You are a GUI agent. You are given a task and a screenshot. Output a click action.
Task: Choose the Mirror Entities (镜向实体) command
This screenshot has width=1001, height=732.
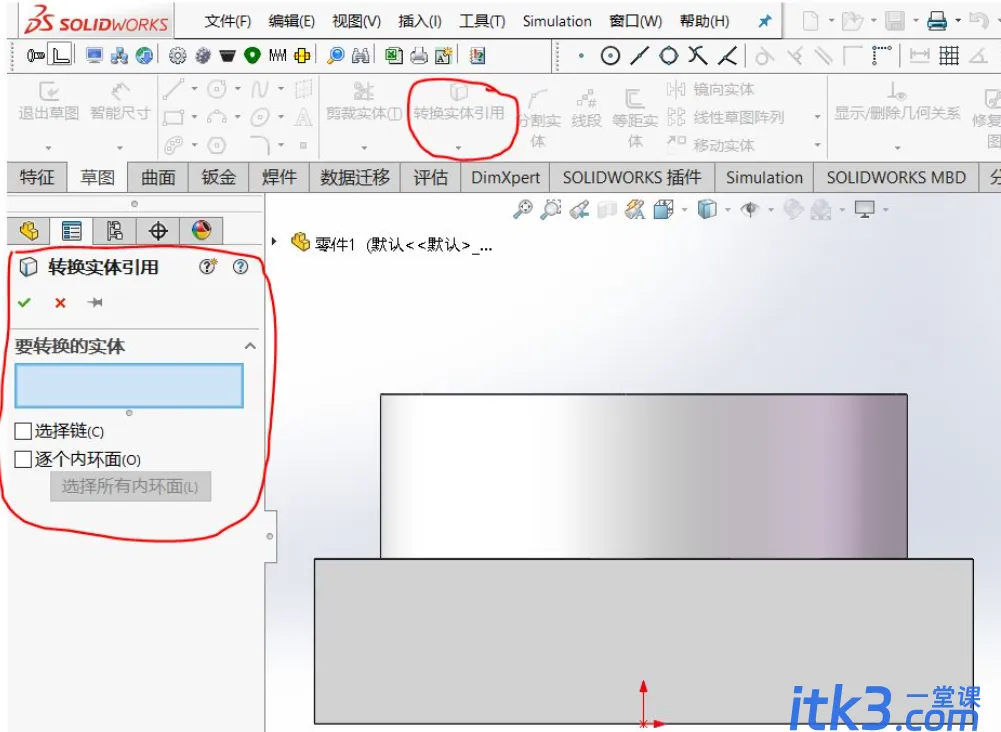[x=710, y=89]
